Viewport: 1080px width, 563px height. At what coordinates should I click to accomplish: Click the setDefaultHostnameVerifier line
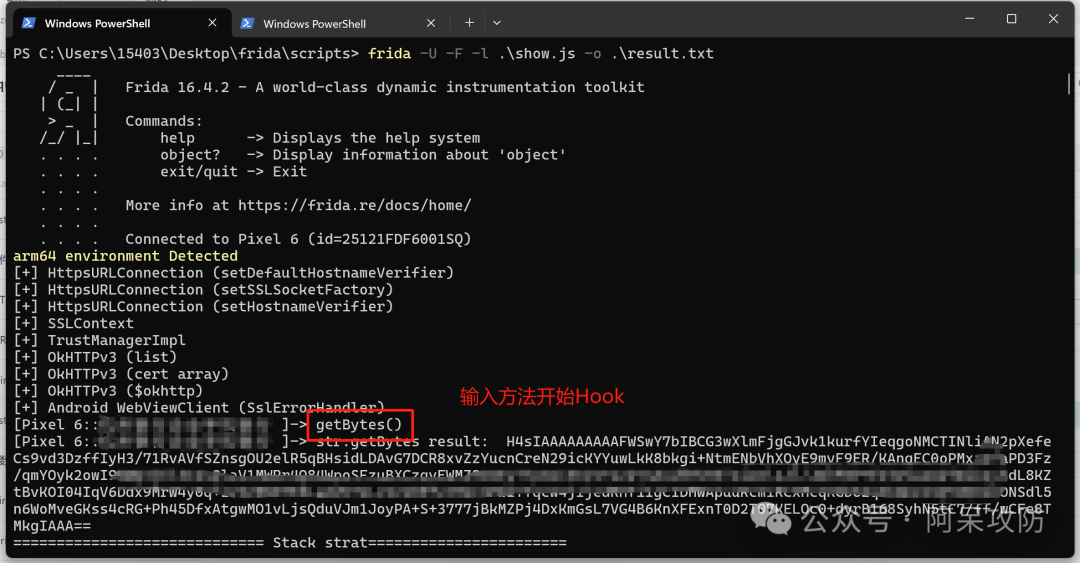click(x=233, y=273)
